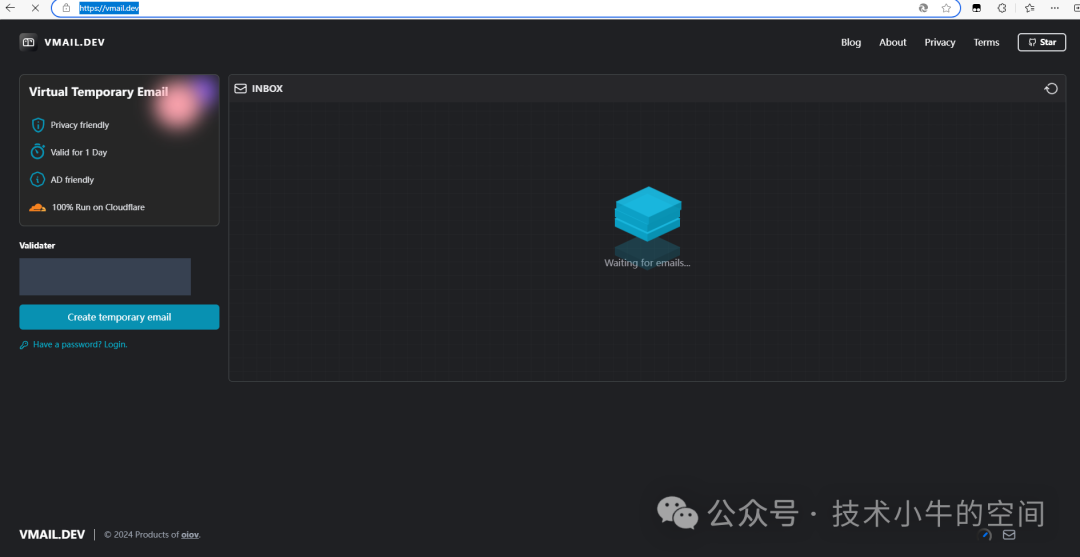
Task: Click the 100% Run on Cloudflare text
Action: click(x=98, y=207)
